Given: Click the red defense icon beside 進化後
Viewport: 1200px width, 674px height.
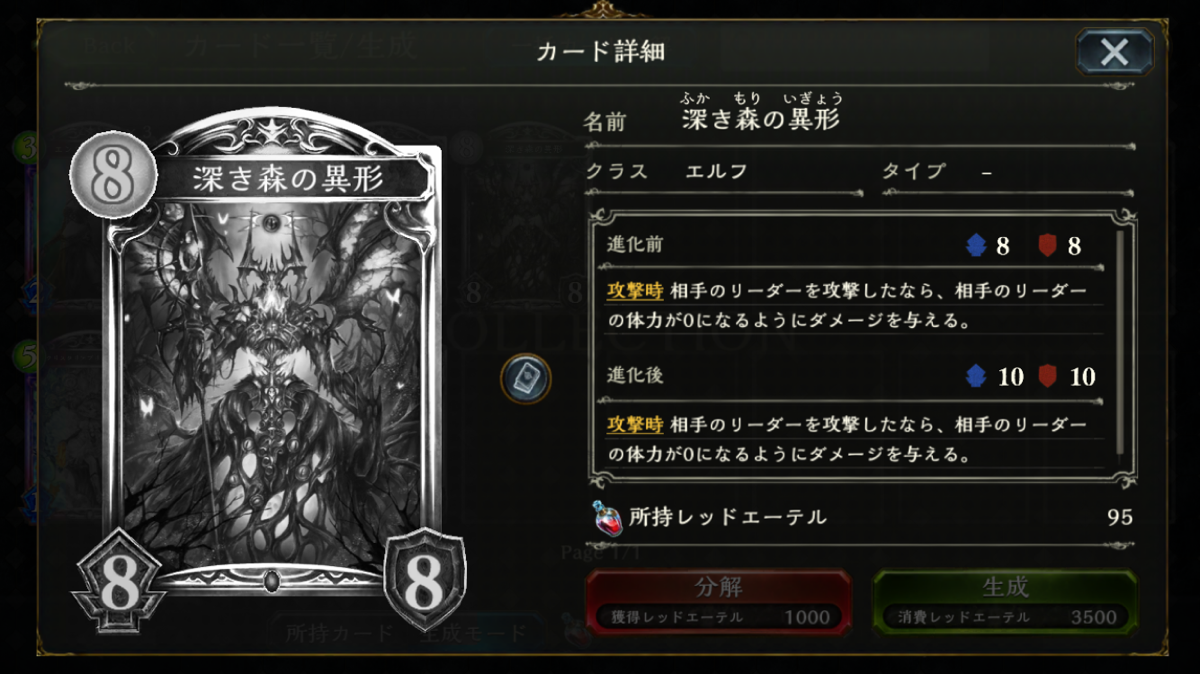Looking at the screenshot, I should 1047,377.
